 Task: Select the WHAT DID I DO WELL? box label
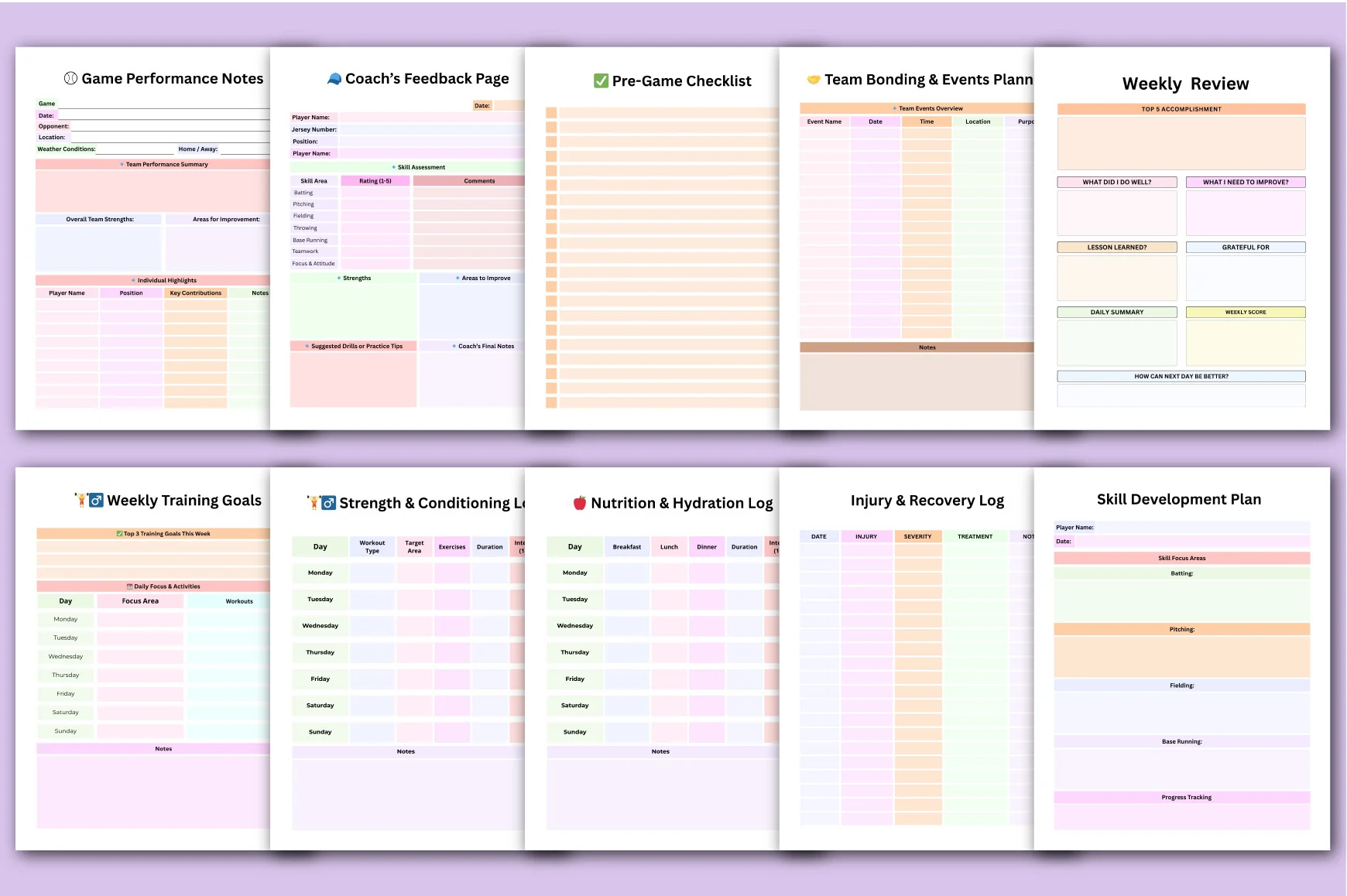[x=1117, y=183]
